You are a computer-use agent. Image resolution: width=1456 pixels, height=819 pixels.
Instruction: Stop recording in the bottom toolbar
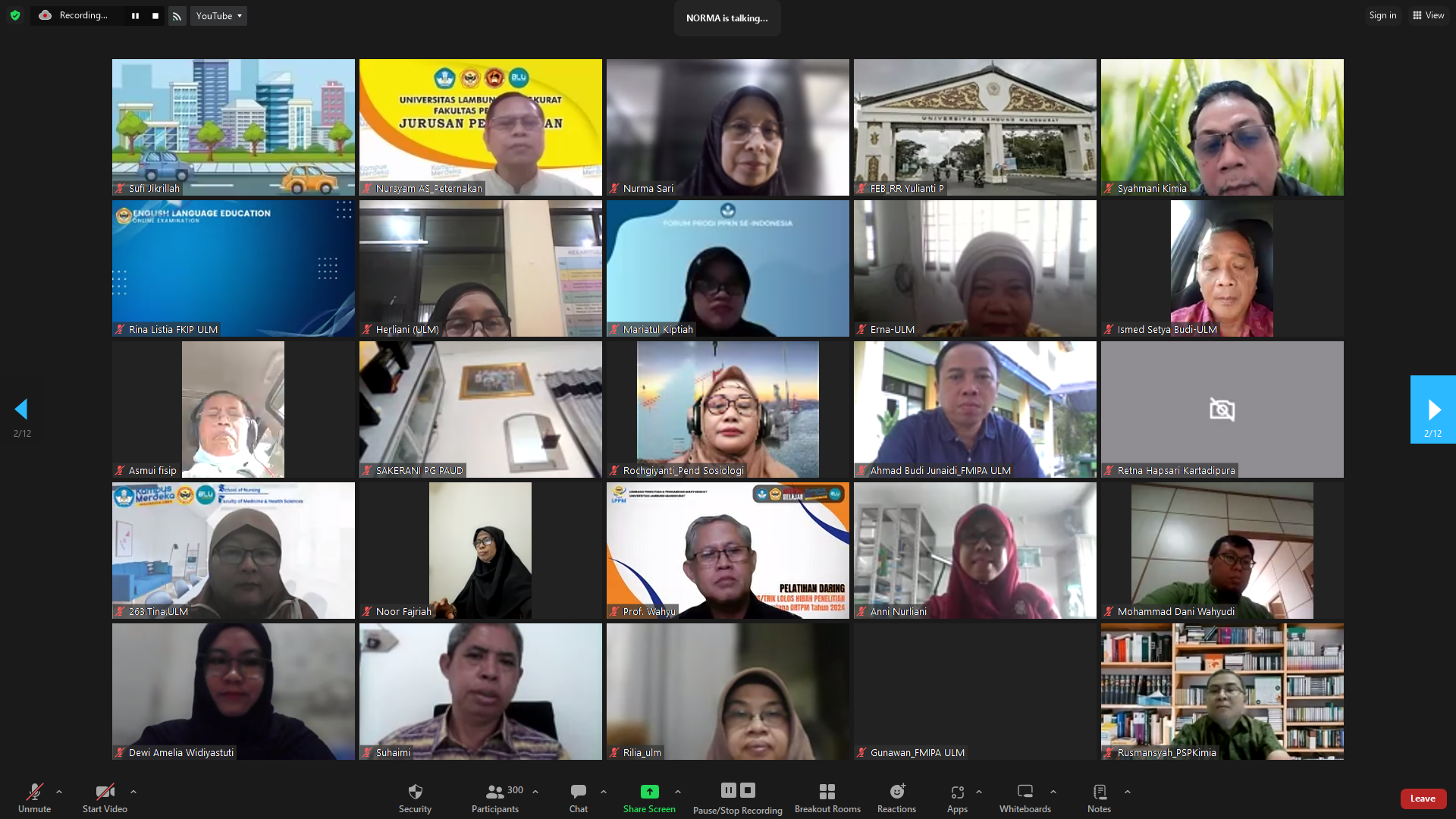point(748,790)
